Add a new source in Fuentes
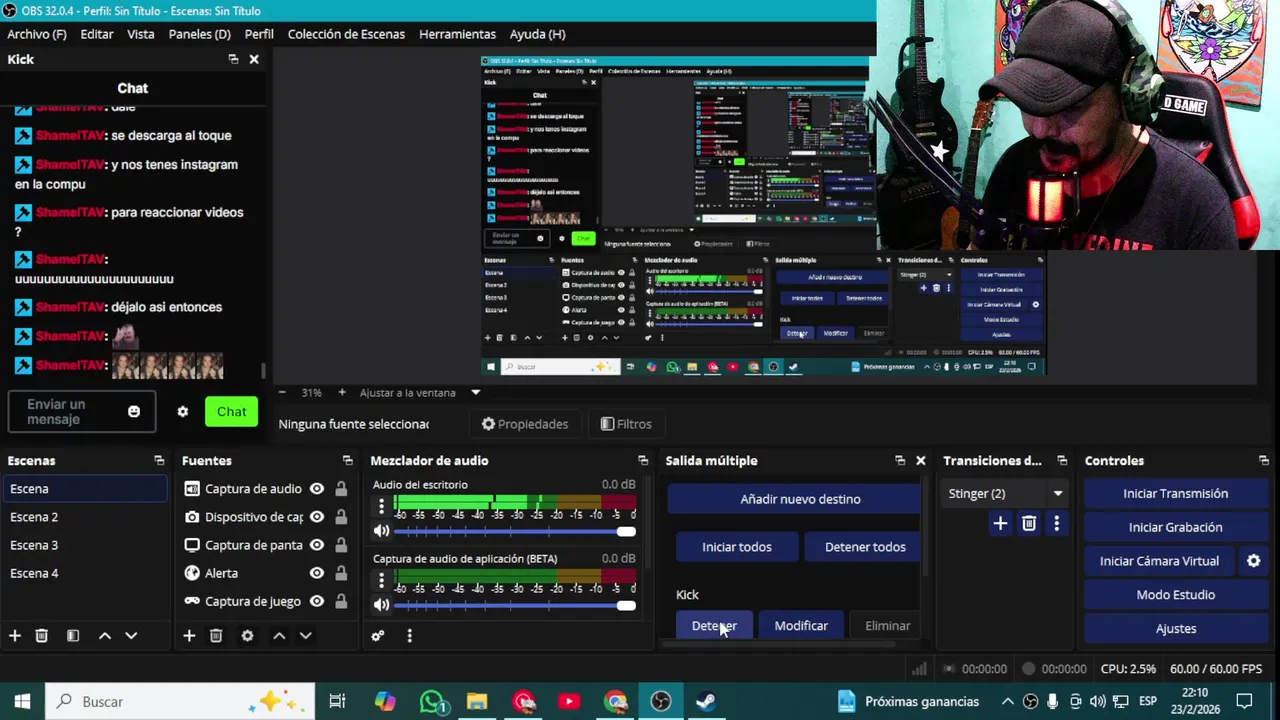 point(189,636)
